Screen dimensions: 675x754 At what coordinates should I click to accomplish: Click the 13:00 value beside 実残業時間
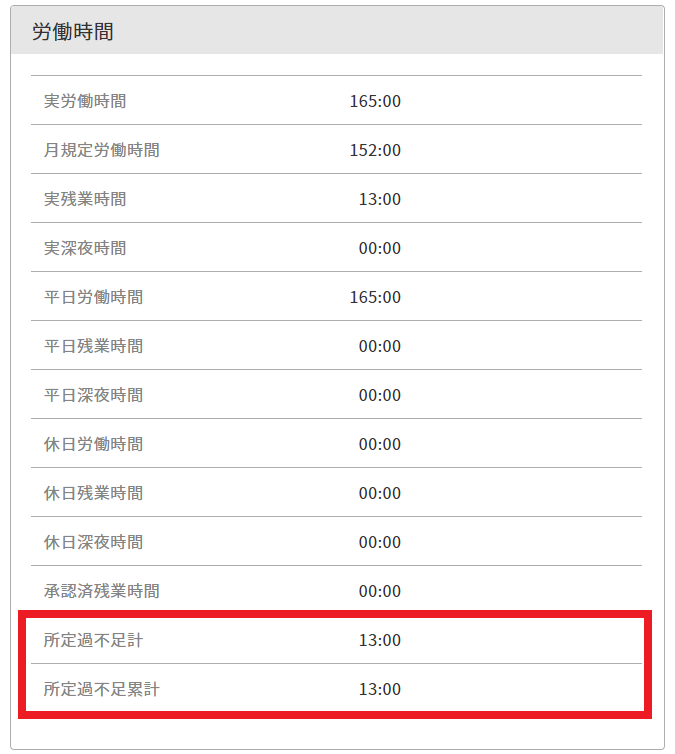click(x=380, y=199)
